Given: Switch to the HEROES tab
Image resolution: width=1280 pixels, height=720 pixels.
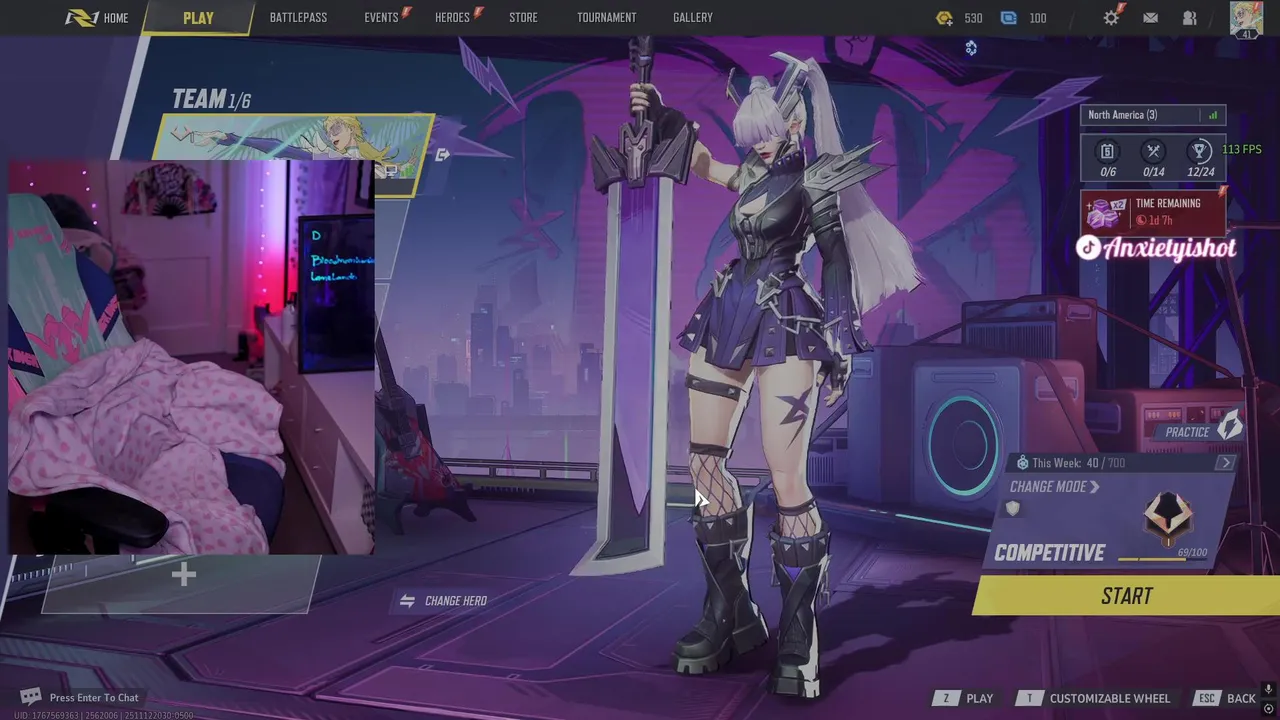Looking at the screenshot, I should coord(452,18).
